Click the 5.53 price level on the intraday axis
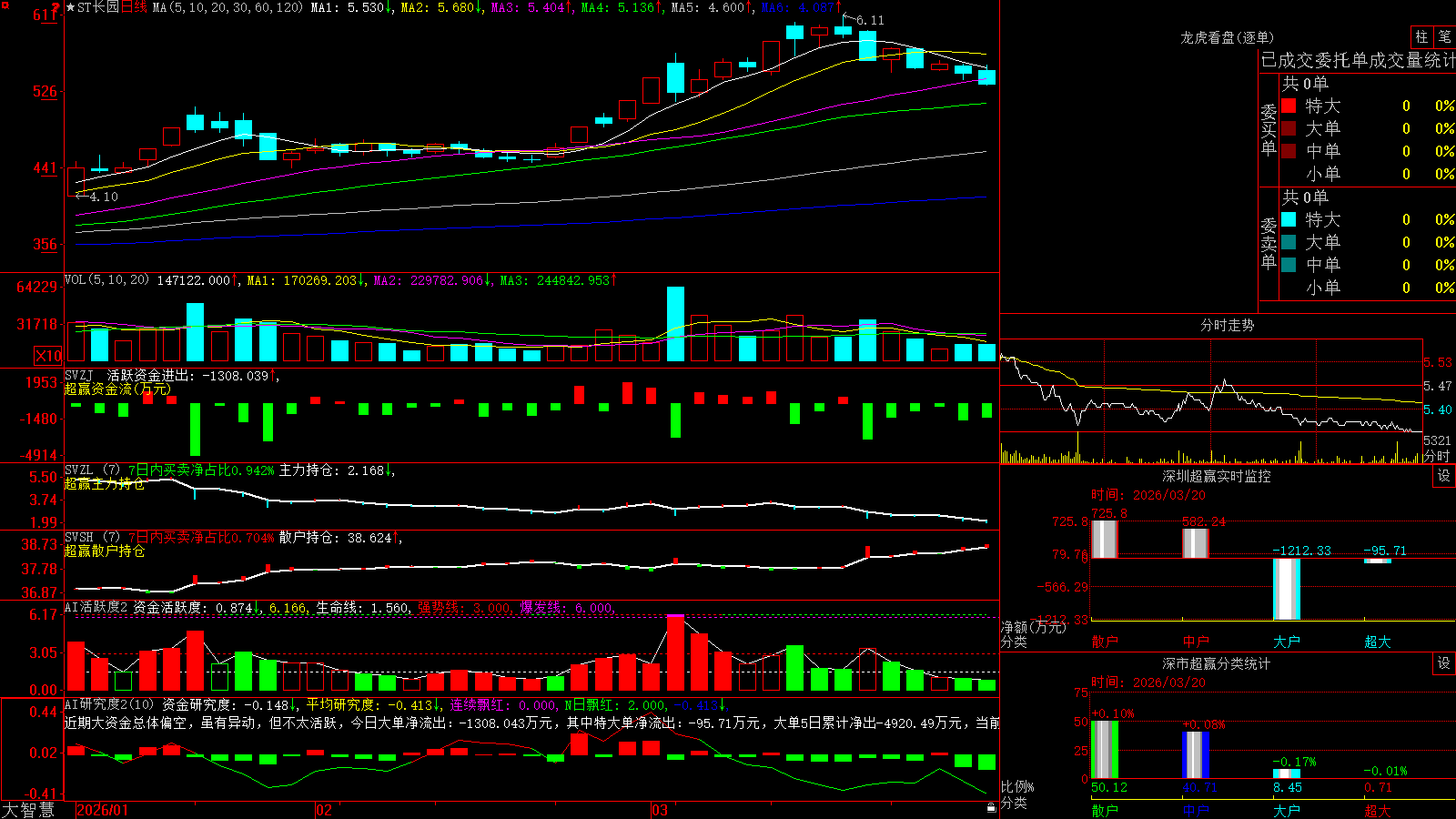The width and height of the screenshot is (1456, 819). pyautogui.click(x=1438, y=362)
